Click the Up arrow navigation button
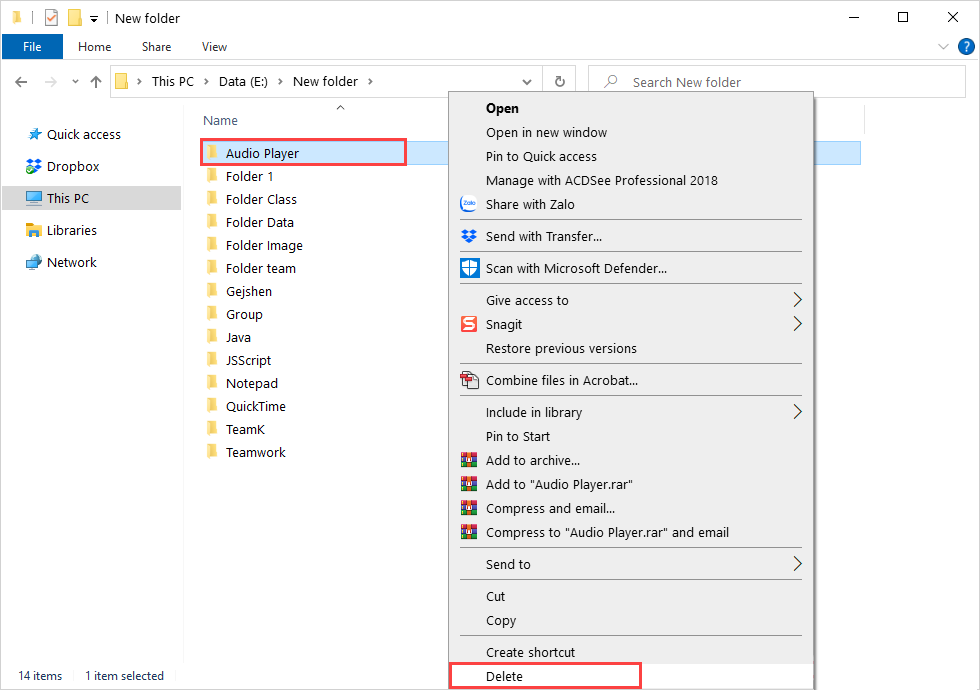This screenshot has width=980, height=690. tap(96, 82)
